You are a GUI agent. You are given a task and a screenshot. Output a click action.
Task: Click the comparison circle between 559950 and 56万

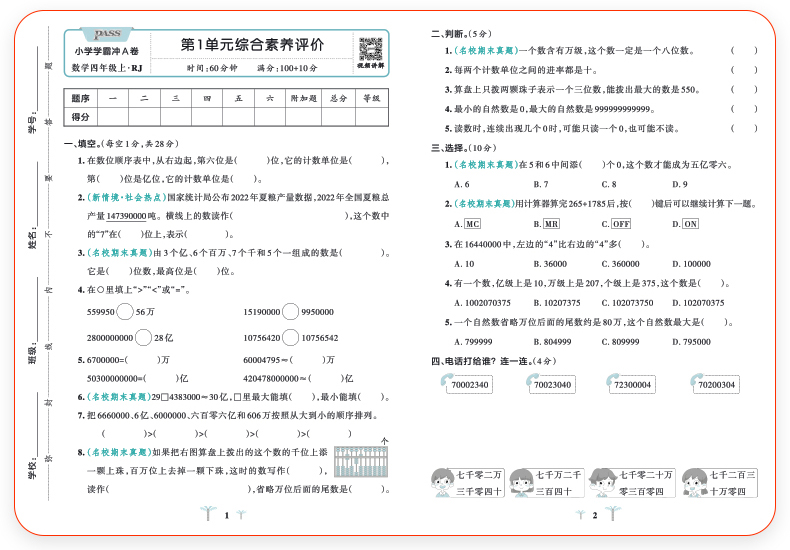[125, 312]
